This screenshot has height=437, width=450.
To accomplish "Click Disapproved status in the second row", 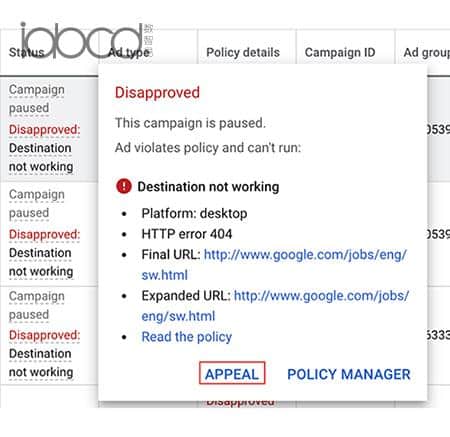I will click(44, 234).
